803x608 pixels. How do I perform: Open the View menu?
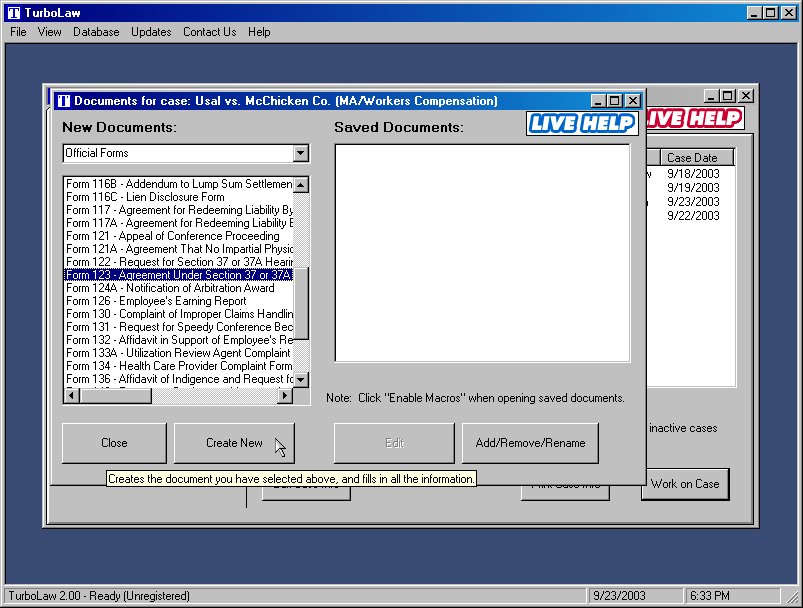(x=49, y=32)
